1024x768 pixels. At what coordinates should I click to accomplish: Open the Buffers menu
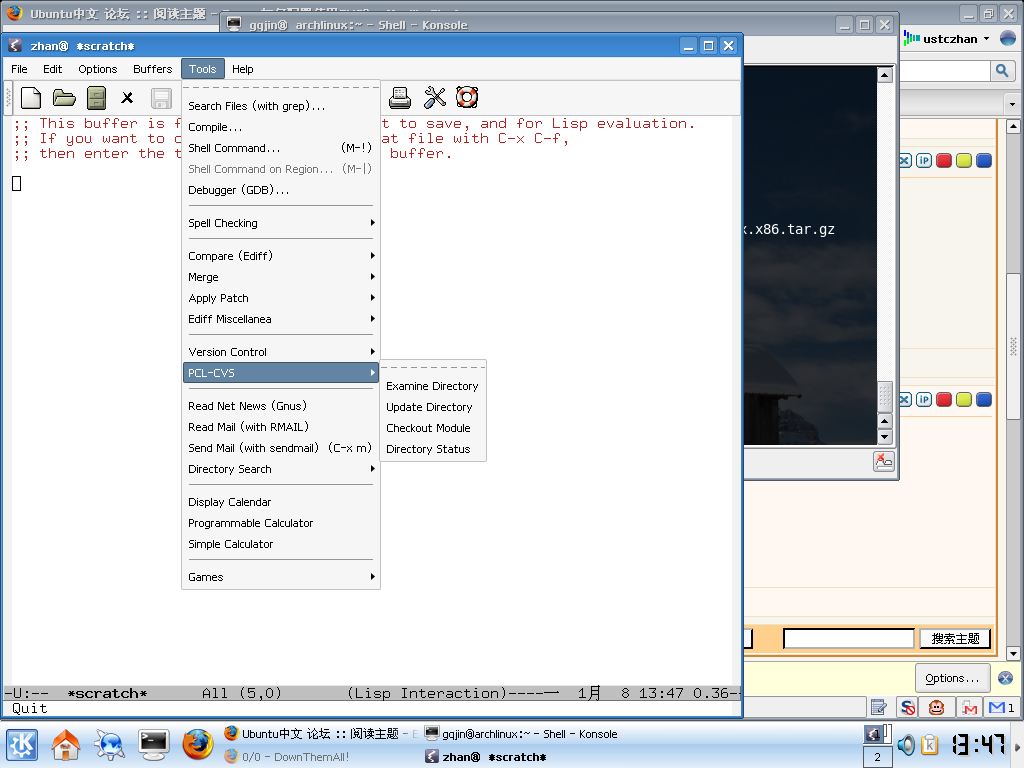(x=153, y=69)
